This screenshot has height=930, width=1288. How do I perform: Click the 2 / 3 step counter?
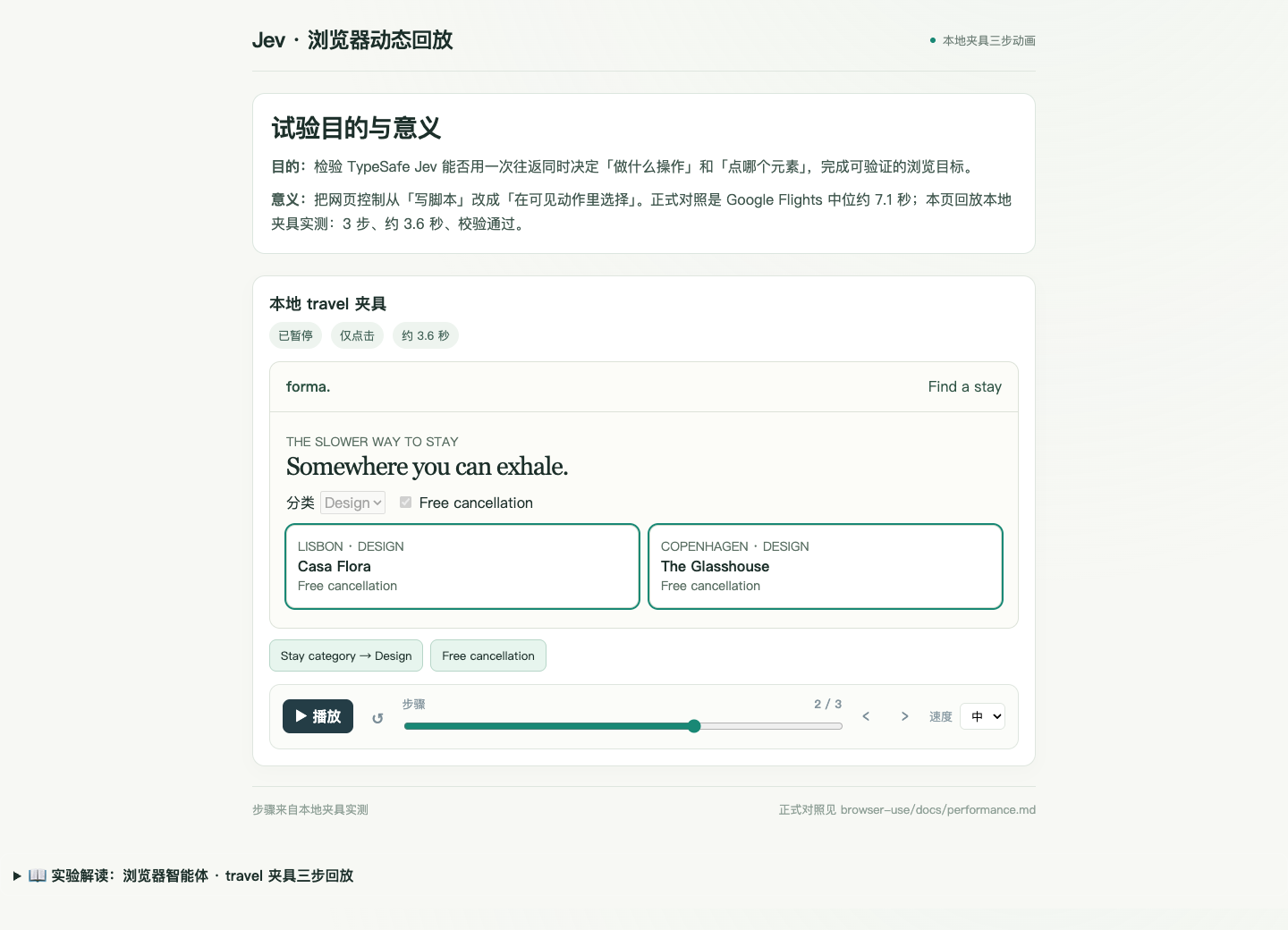click(x=827, y=704)
